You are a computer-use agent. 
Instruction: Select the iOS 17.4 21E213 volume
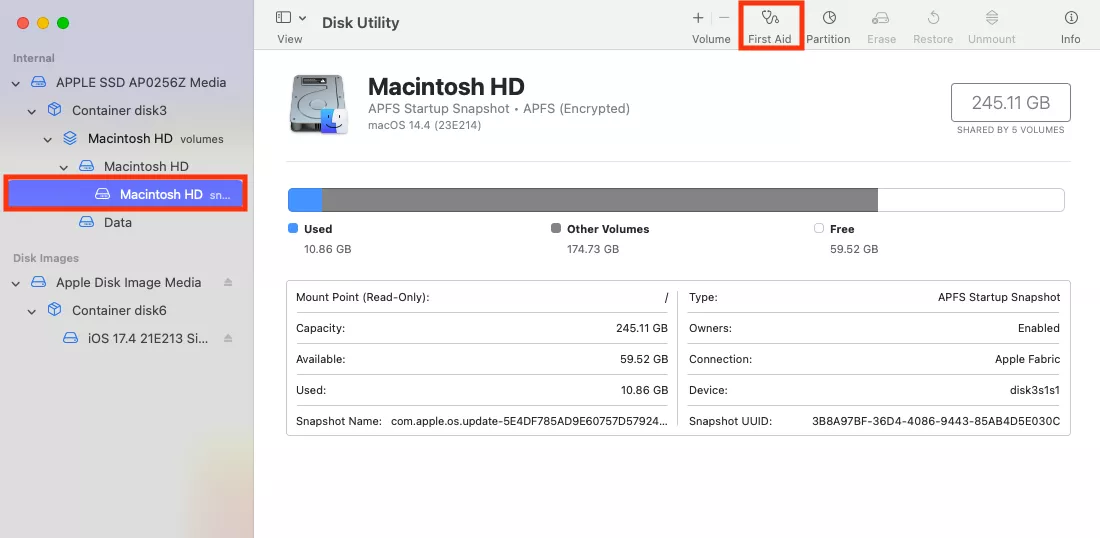147,339
